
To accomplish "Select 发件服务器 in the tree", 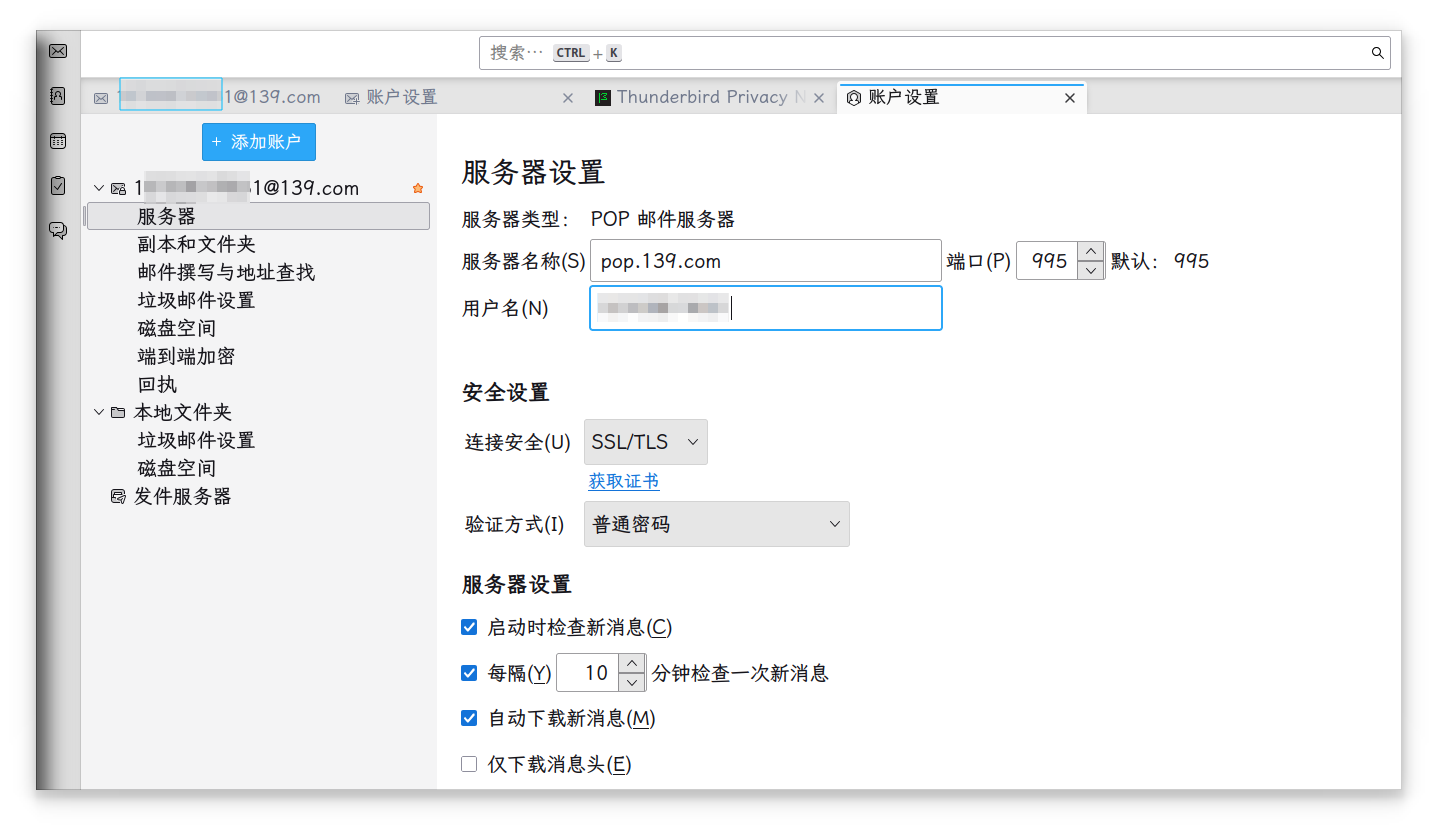I will tap(183, 496).
